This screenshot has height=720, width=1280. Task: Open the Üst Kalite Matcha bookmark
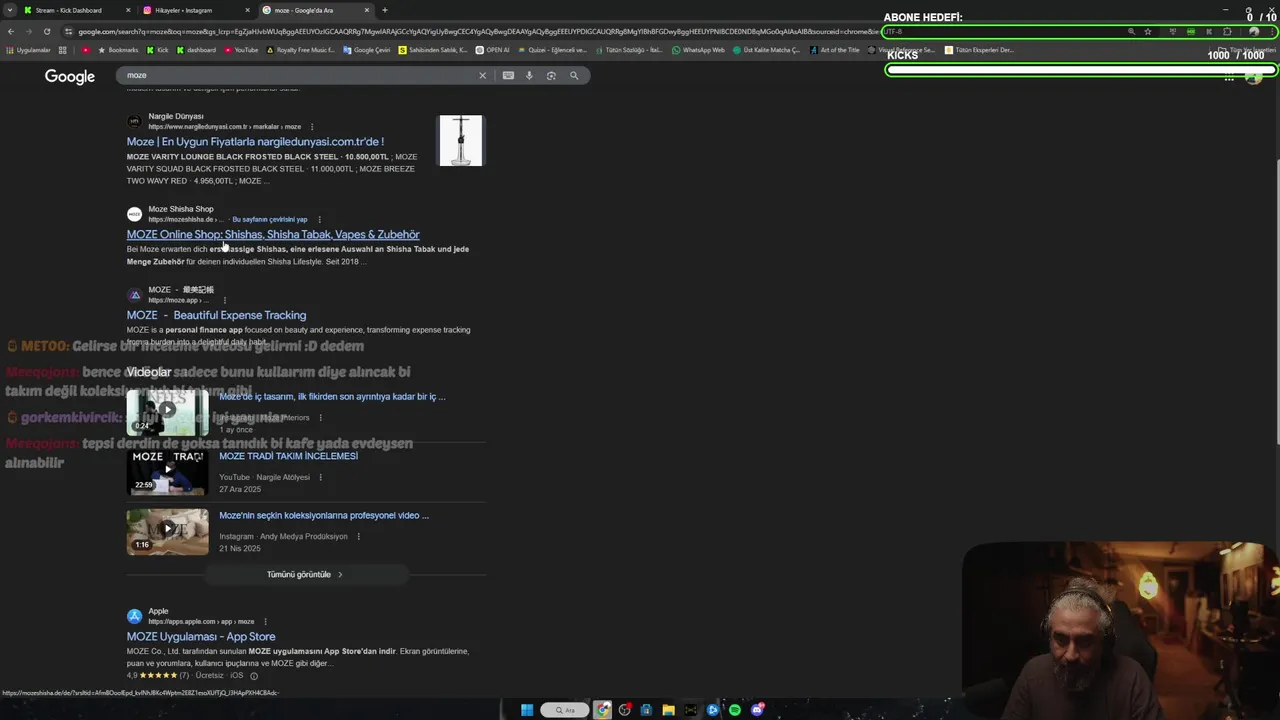click(767, 50)
